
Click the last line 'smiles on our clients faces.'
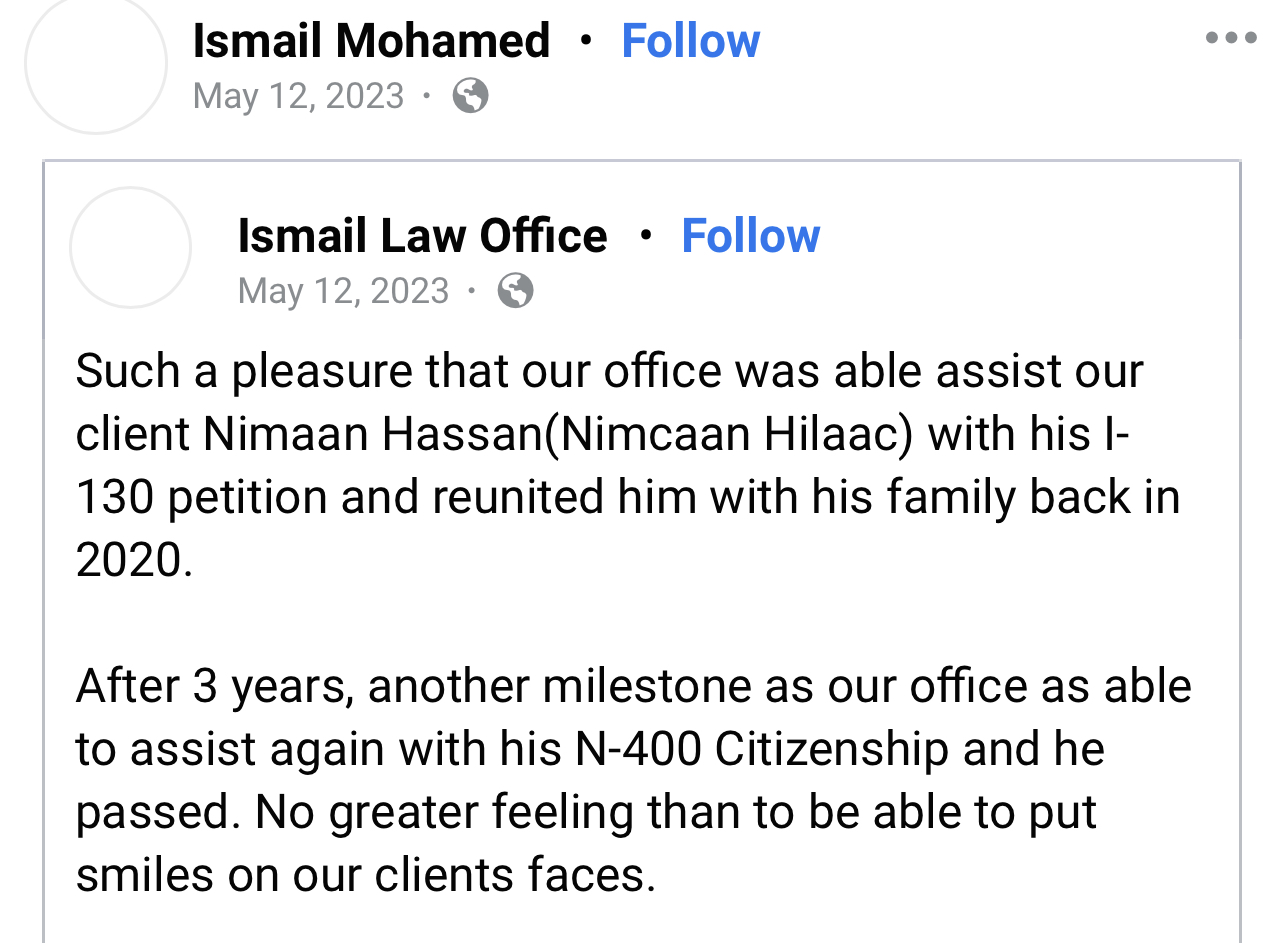click(366, 875)
